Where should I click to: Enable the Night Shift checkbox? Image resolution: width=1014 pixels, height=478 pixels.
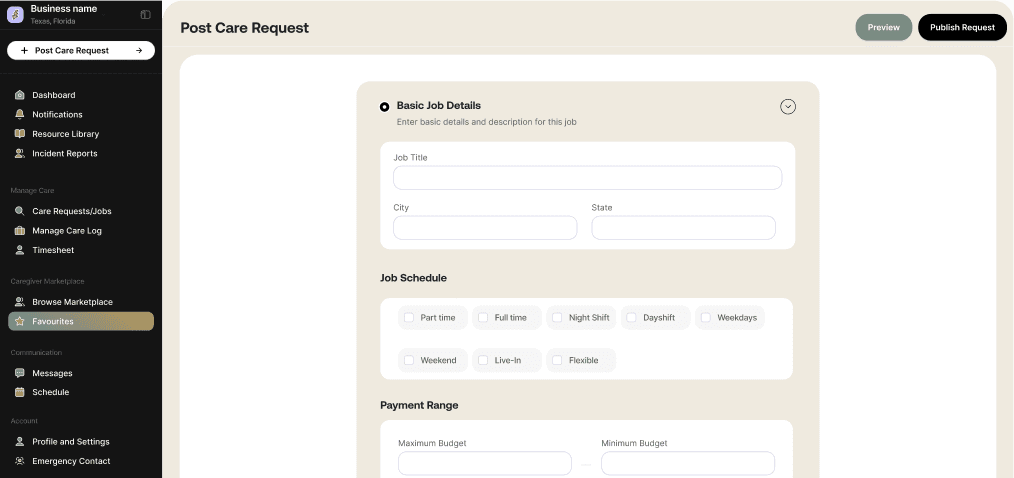[557, 318]
